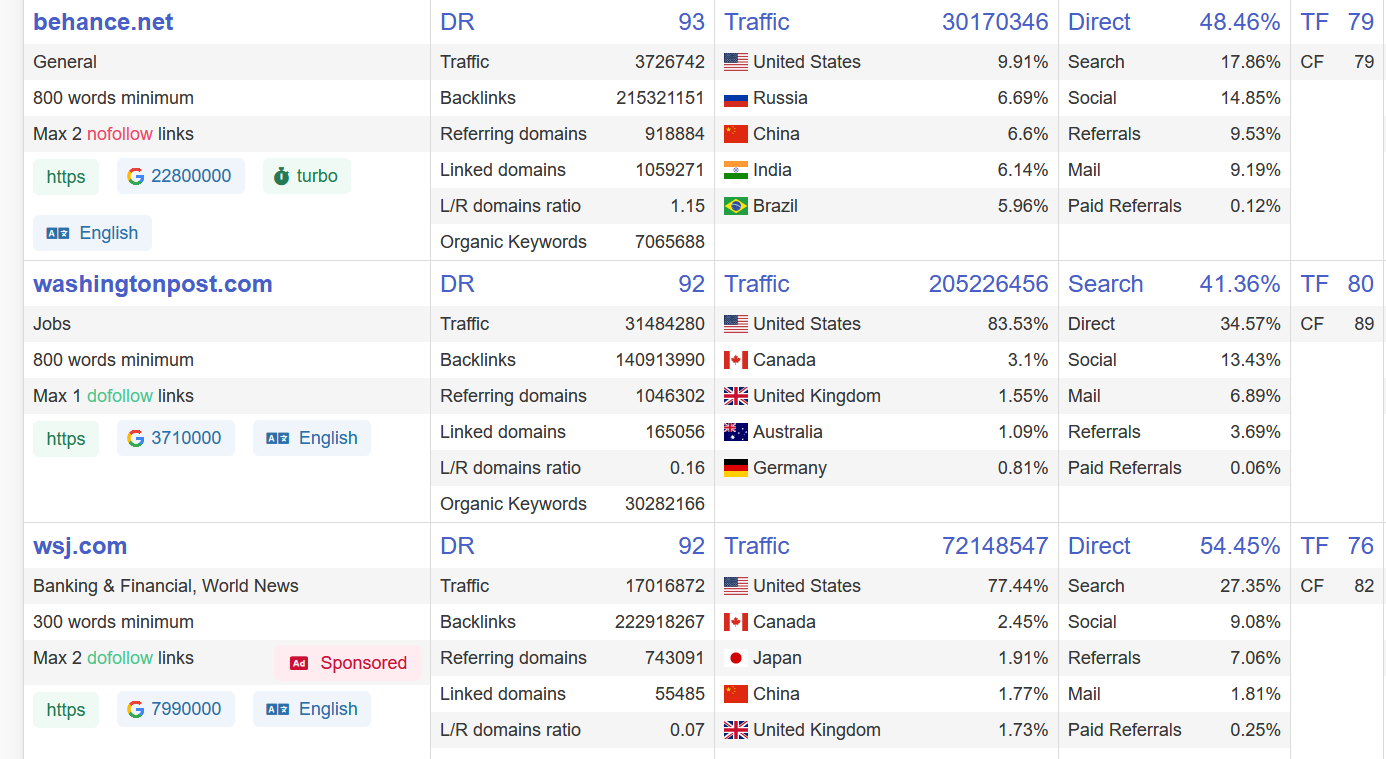The height and width of the screenshot is (759, 1386).
Task: Click the https badge on washingtonpost.com
Action: (66, 439)
